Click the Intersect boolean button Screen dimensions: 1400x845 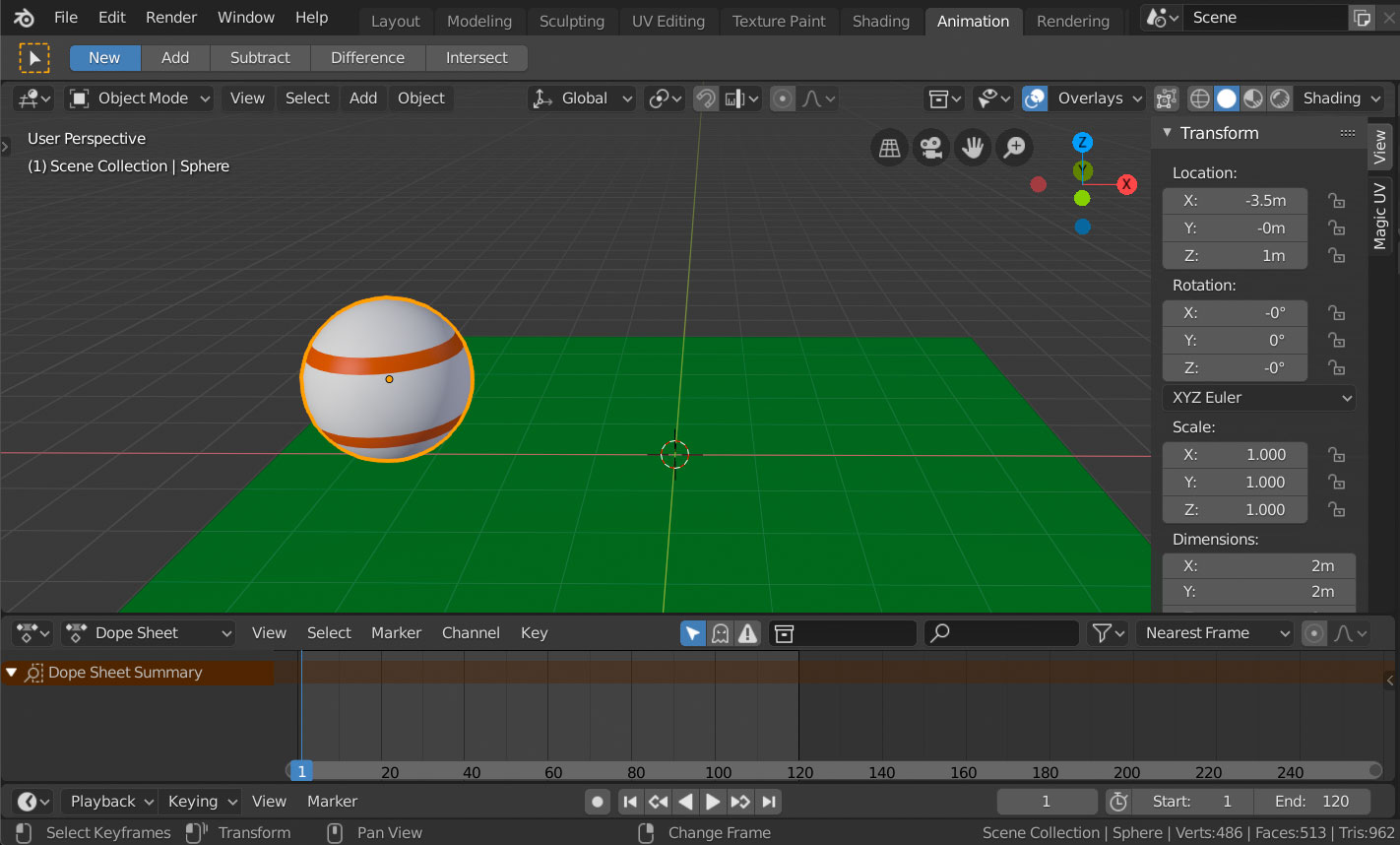tap(477, 57)
